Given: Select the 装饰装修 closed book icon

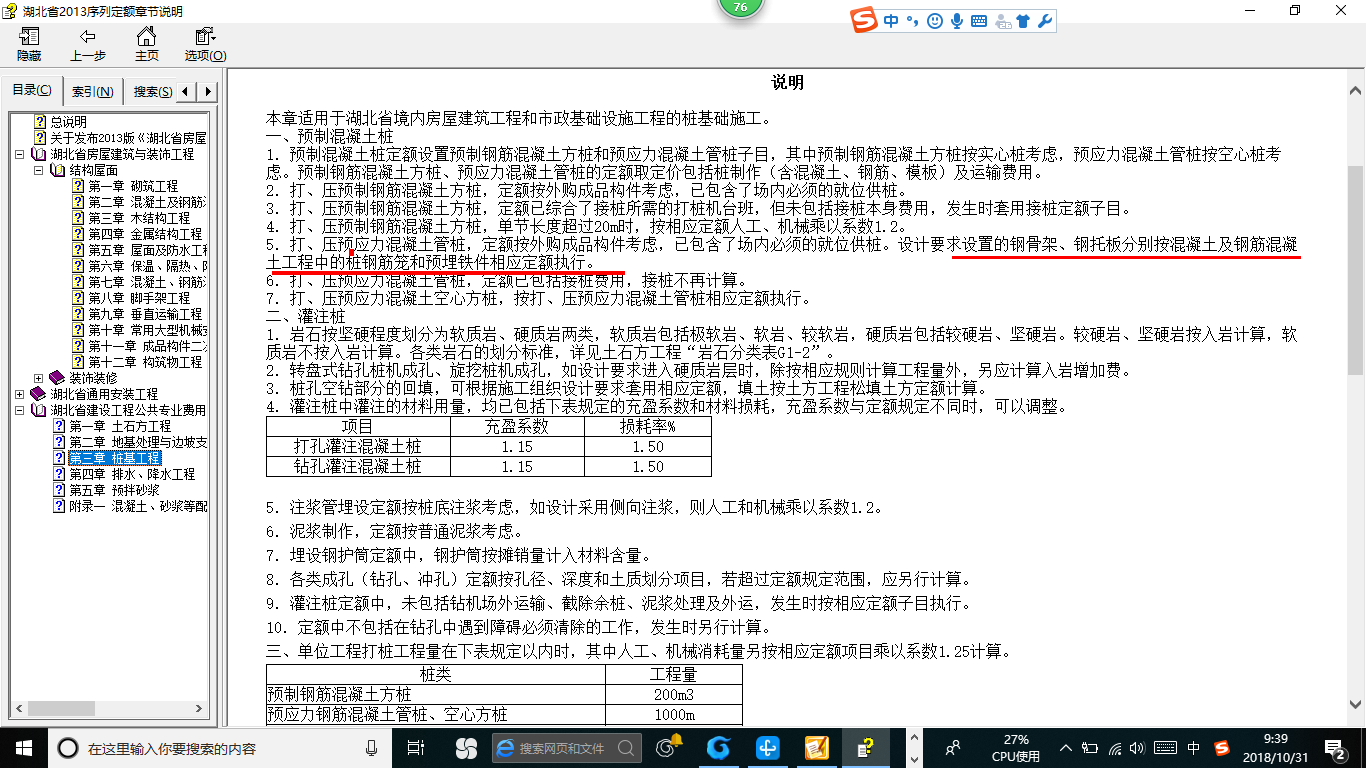Looking at the screenshot, I should (57, 378).
